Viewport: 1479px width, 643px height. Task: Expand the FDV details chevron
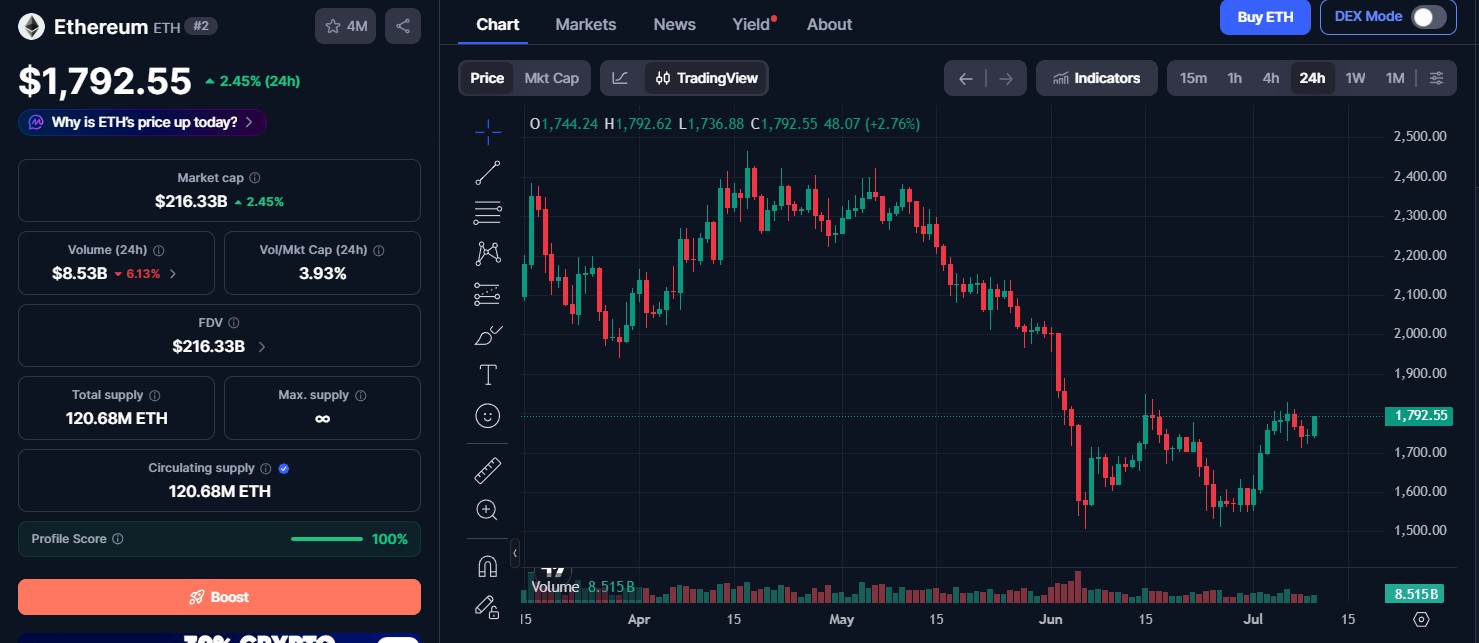[x=262, y=347]
